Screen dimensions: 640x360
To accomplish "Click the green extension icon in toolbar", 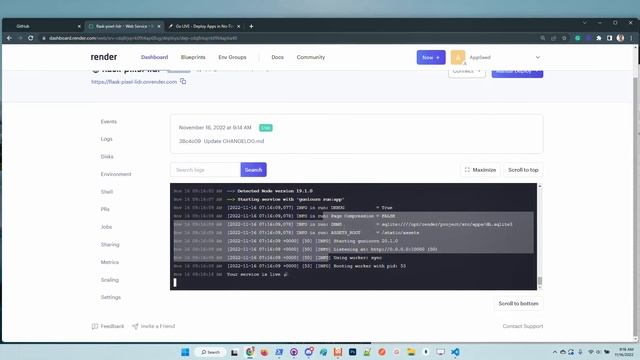I will click(x=578, y=38).
